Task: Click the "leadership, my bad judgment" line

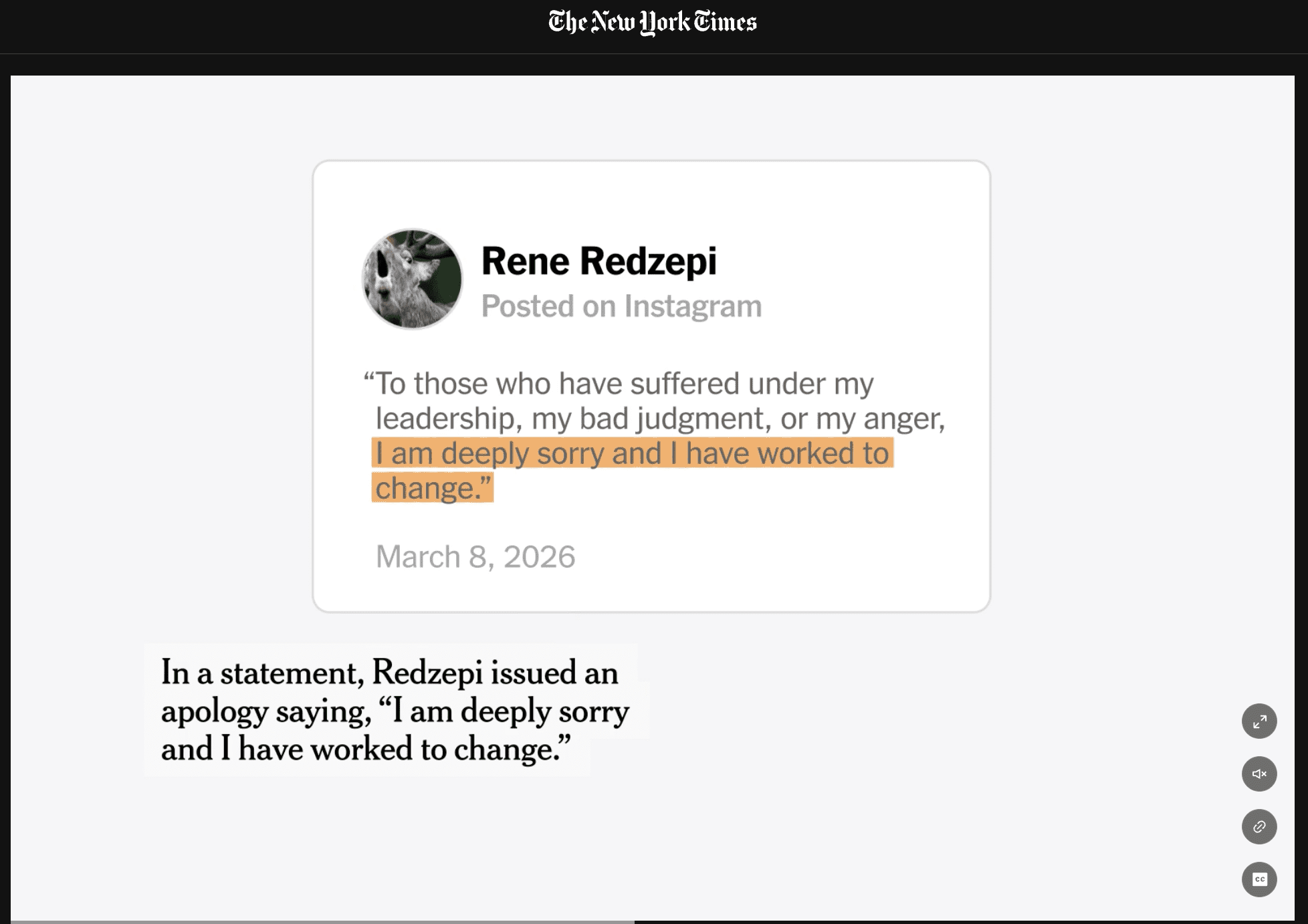Action: 660,419
